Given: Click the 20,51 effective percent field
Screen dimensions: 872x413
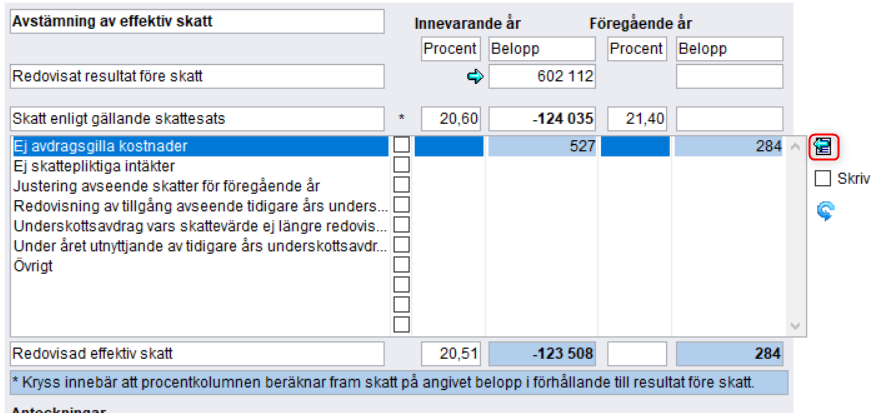Looking at the screenshot, I should 451,354.
